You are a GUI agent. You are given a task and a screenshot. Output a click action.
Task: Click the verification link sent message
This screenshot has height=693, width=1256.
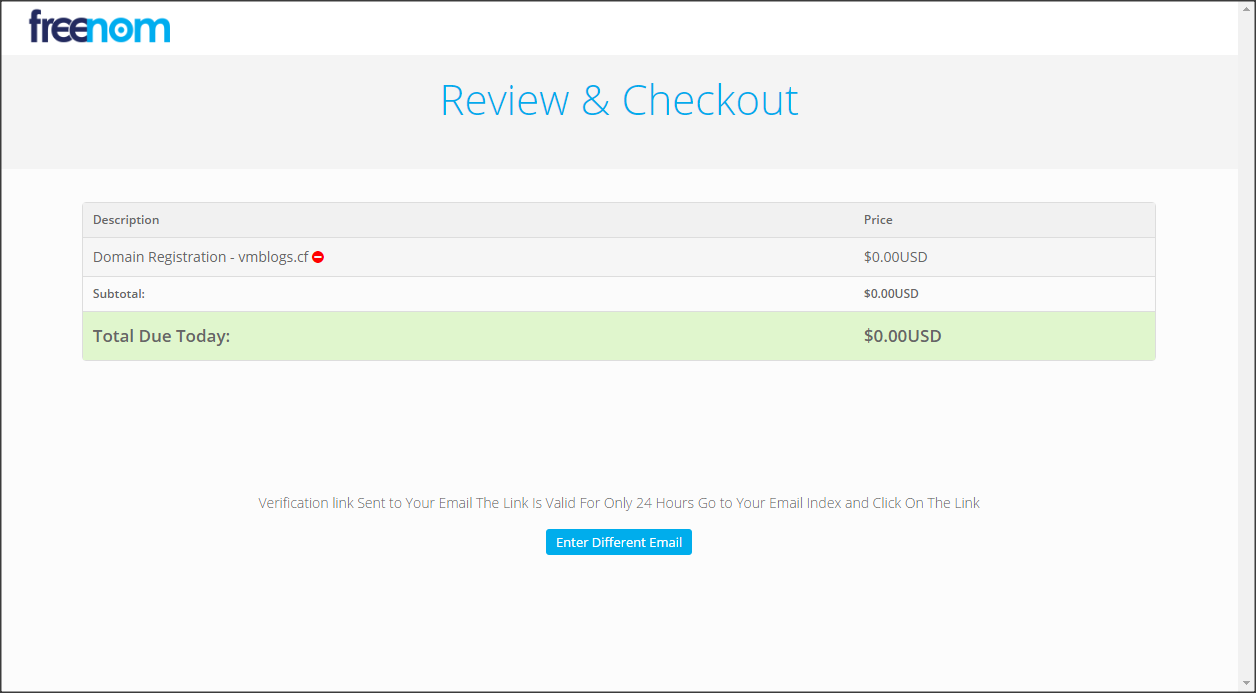(x=619, y=503)
